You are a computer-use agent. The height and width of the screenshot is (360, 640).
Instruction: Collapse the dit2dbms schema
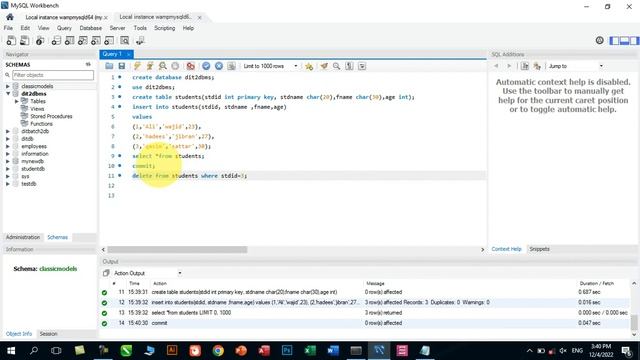pyautogui.click(x=7, y=93)
